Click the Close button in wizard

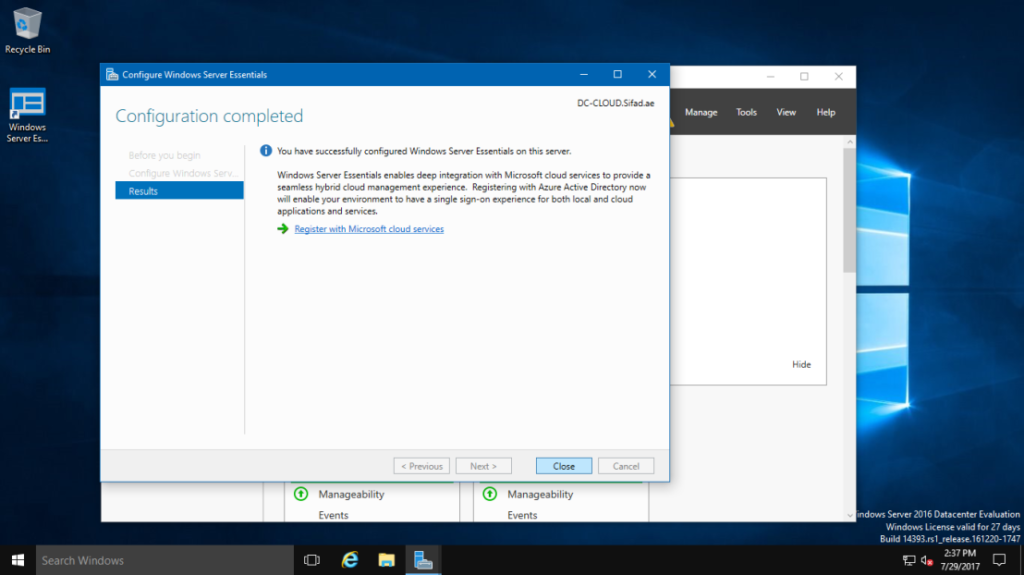(564, 466)
